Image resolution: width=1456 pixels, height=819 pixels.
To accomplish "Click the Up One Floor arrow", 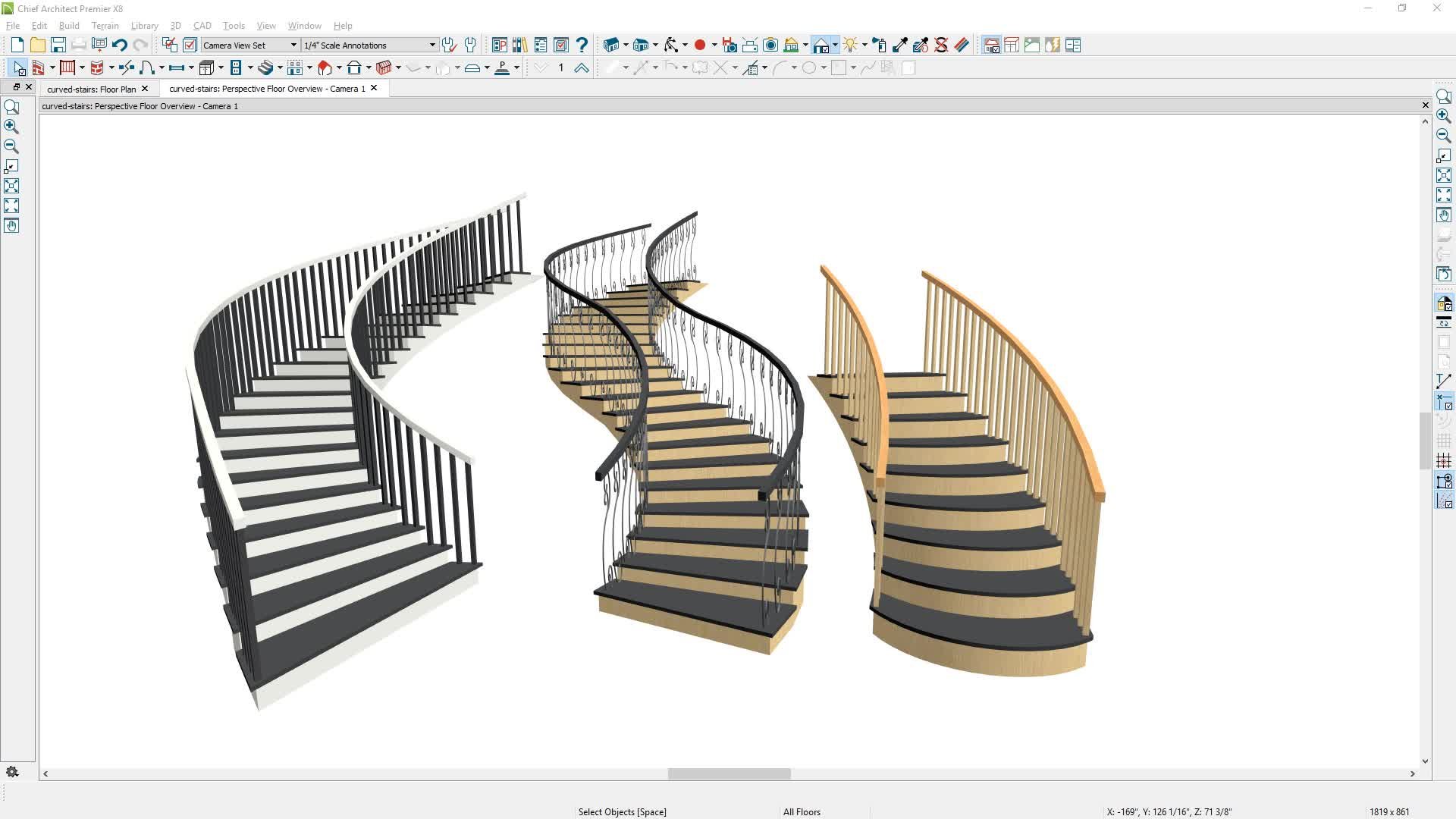I will 582,68.
